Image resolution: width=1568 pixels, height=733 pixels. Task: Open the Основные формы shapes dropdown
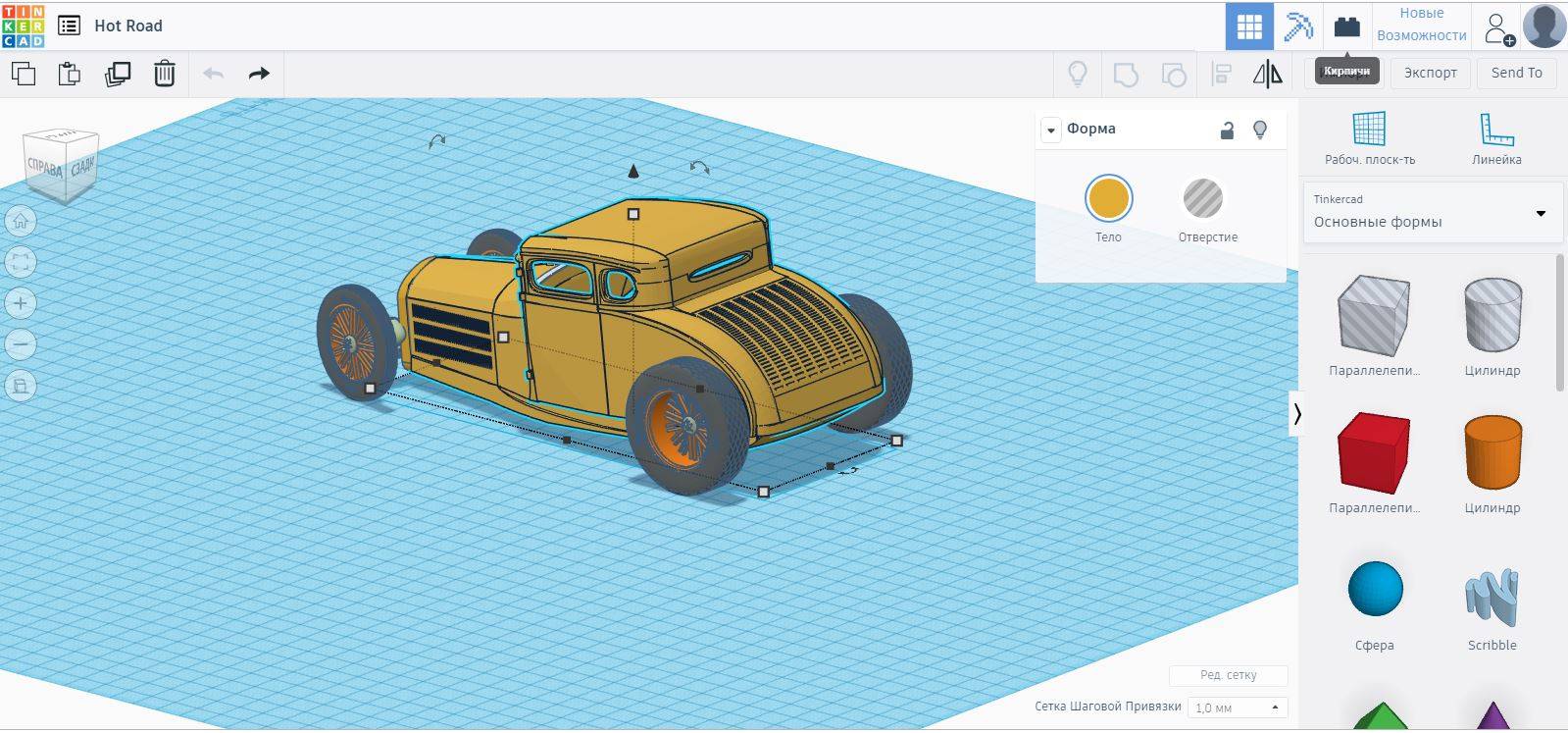1430,213
